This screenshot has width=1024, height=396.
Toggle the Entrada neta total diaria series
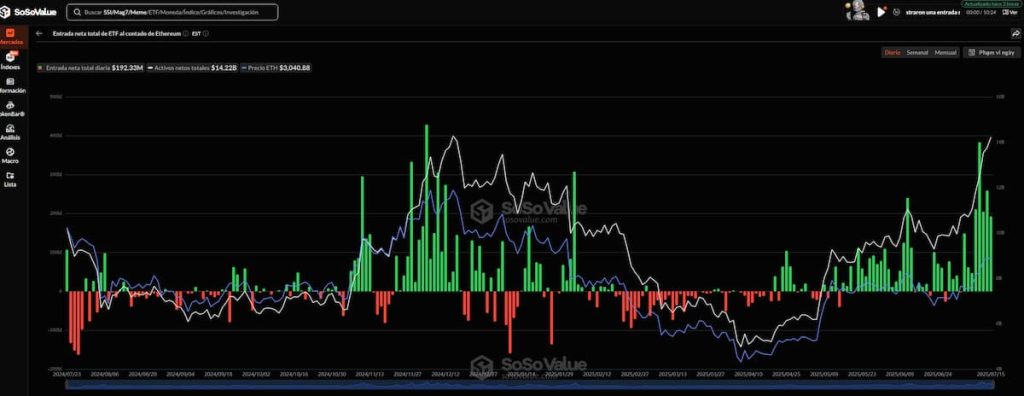click(x=90, y=67)
